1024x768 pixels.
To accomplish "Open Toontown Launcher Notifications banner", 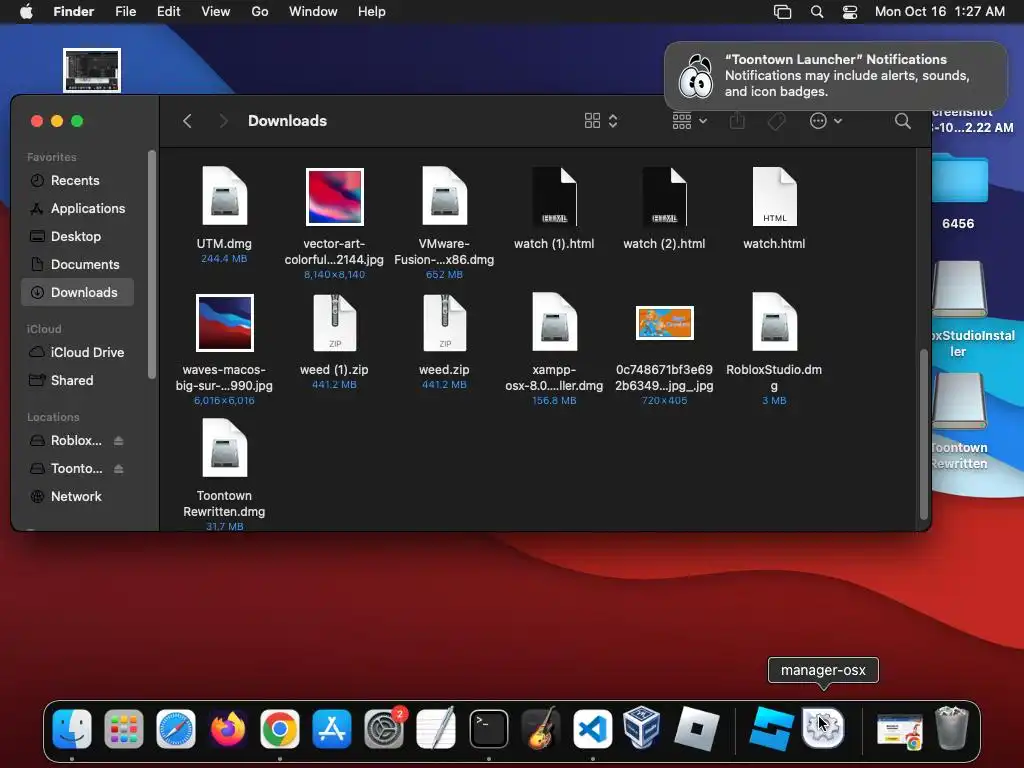I will (x=836, y=76).
